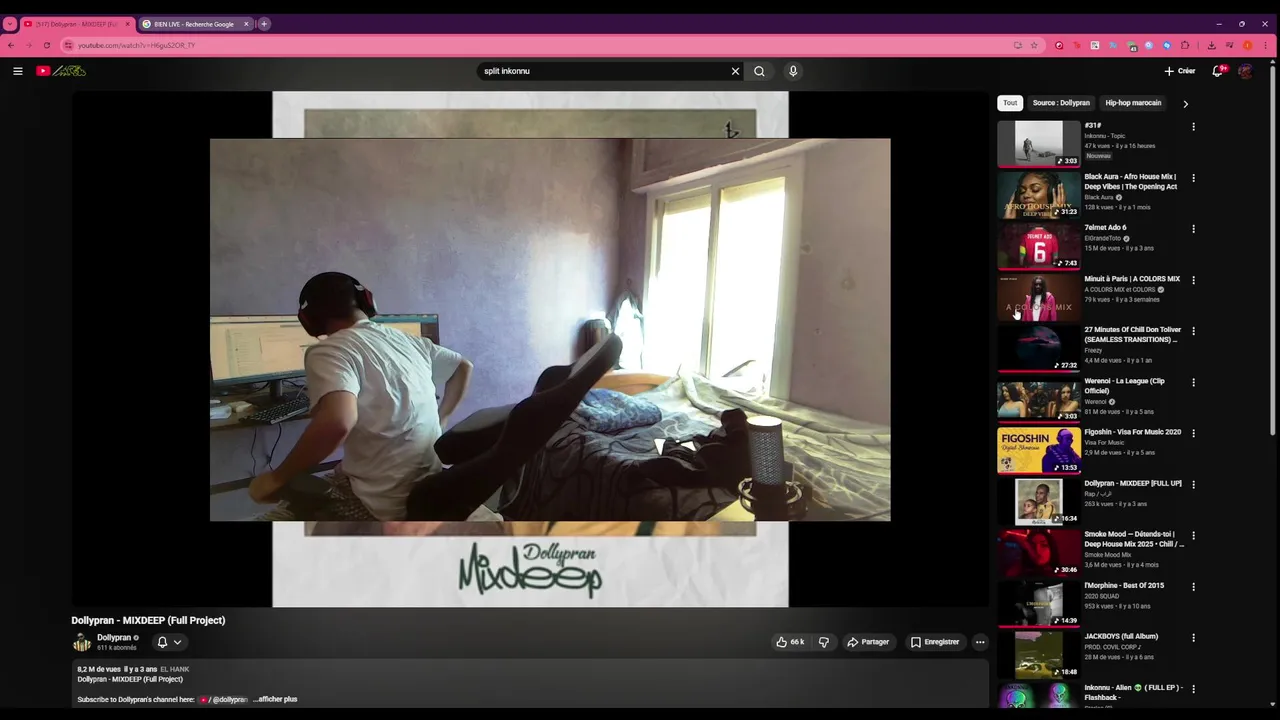This screenshot has height=720, width=1280.
Task: Select Hip-hop marocain chip
Action: (1133, 103)
